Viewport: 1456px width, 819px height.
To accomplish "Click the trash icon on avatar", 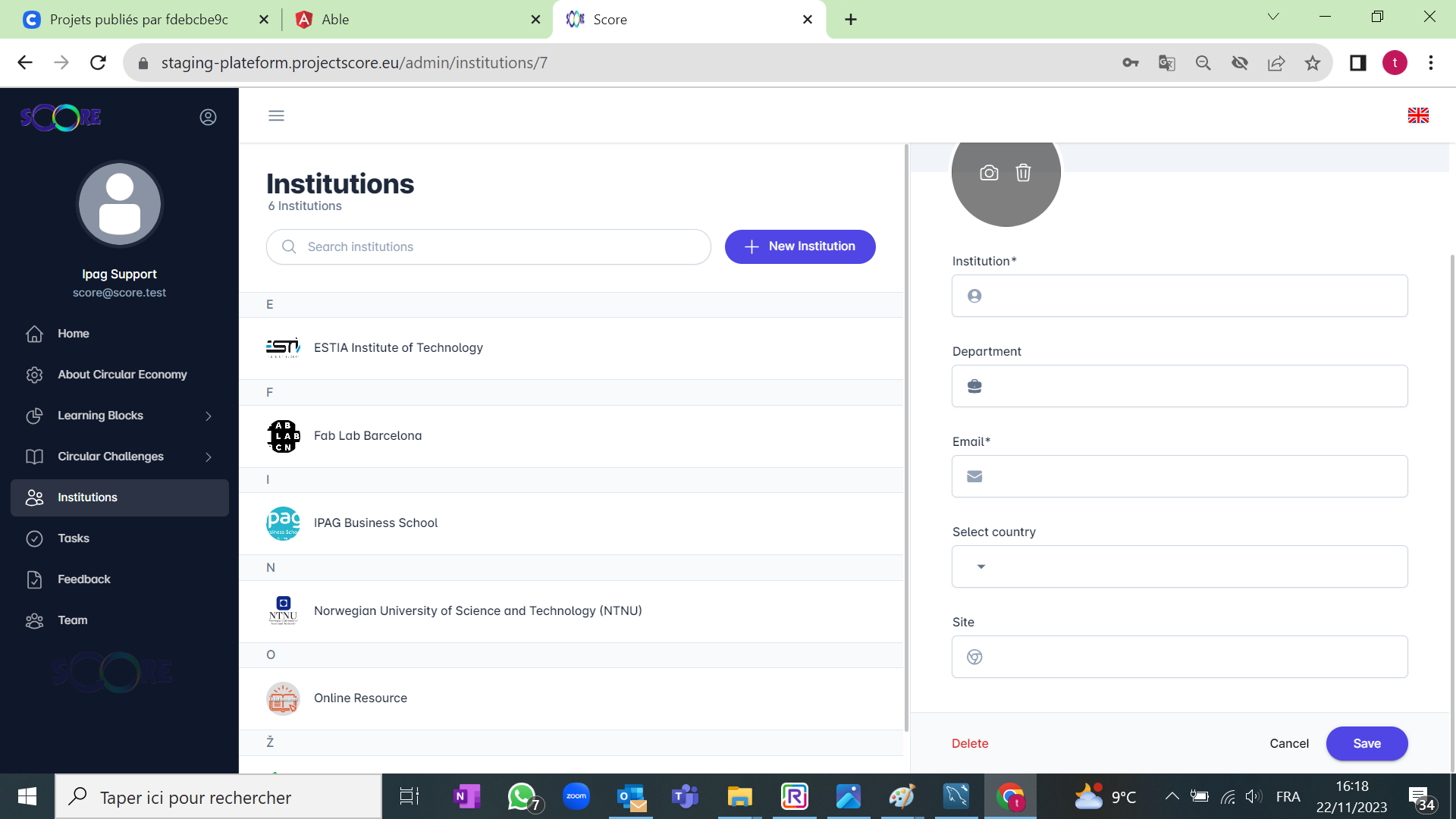I will click(x=1023, y=173).
